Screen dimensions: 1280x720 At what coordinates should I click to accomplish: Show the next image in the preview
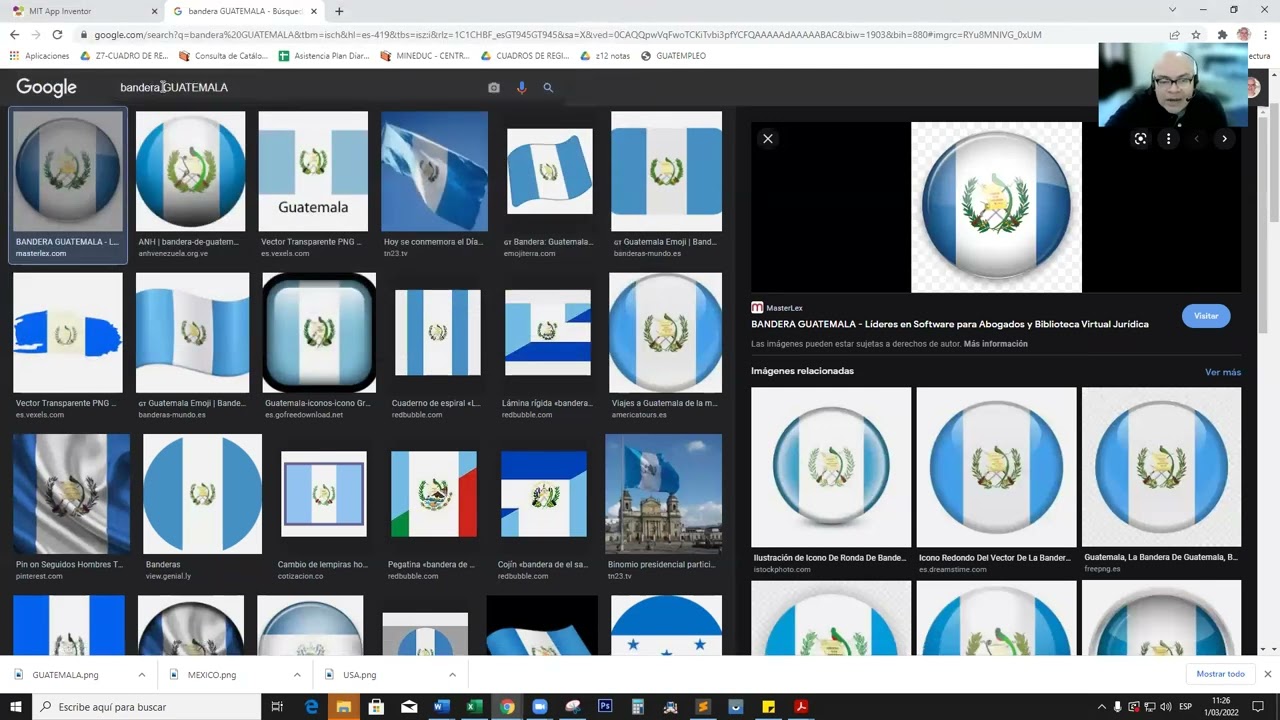click(1224, 139)
